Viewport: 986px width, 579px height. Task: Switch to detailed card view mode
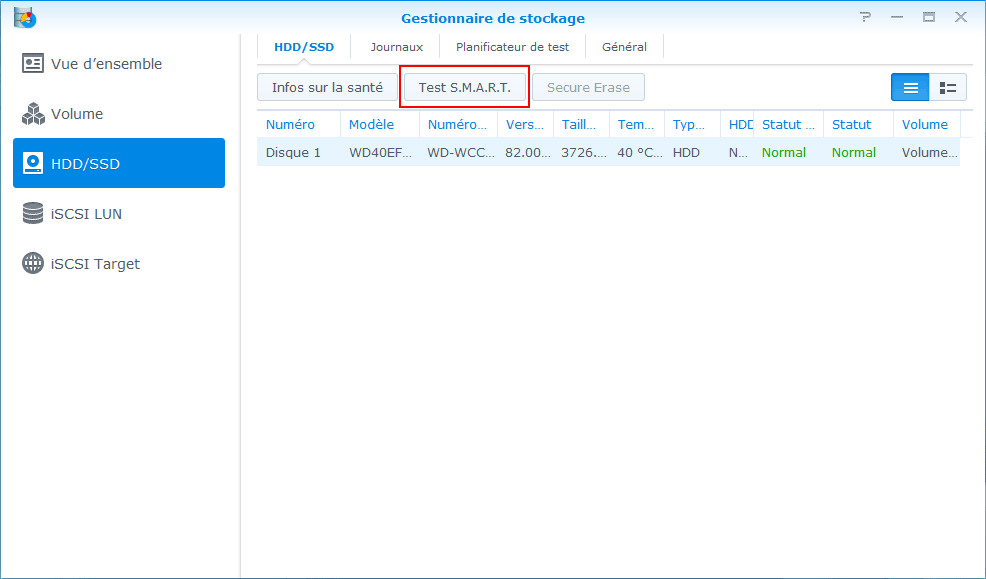tap(948, 88)
